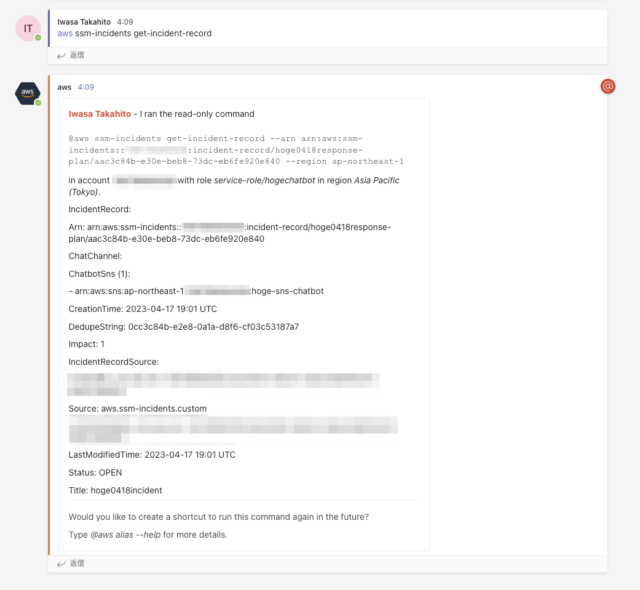
Task: Click the 4:09 timestamp beside Iwasa Takahito
Action: click(x=125, y=22)
